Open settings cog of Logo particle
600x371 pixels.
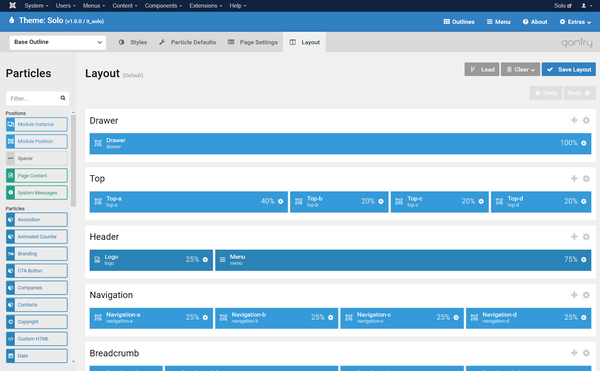tap(205, 260)
